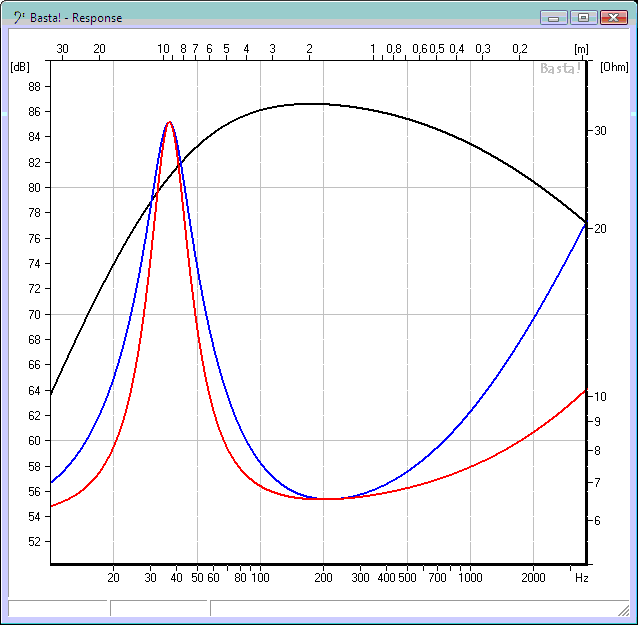Click the blue curve's right endpoint near 20 Ohm
Screen dimensions: 638x625
584,224
